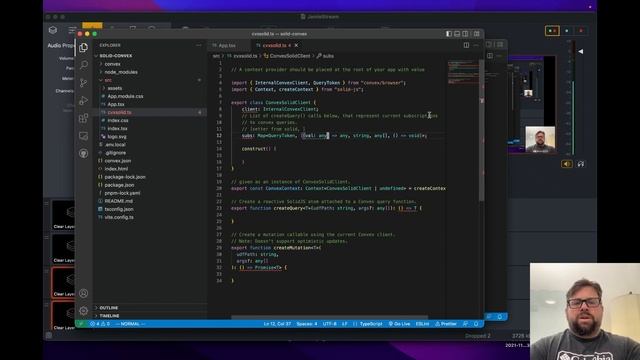Viewport: 640px width, 360px height.
Task: Click the layers icon in streaming app toolbar
Action: coord(53,30)
